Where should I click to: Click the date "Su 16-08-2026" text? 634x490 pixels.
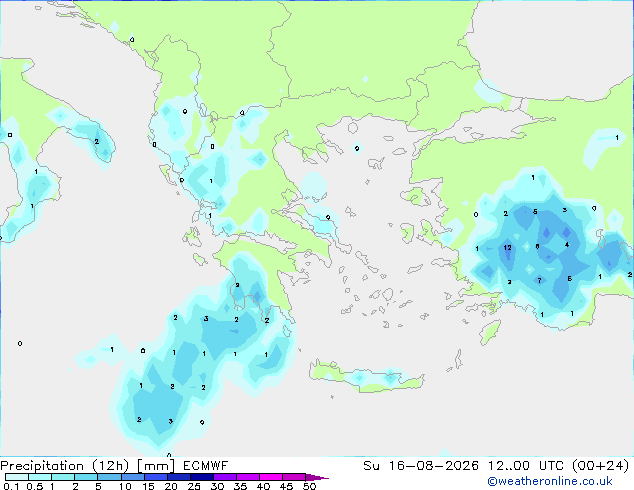pos(421,466)
